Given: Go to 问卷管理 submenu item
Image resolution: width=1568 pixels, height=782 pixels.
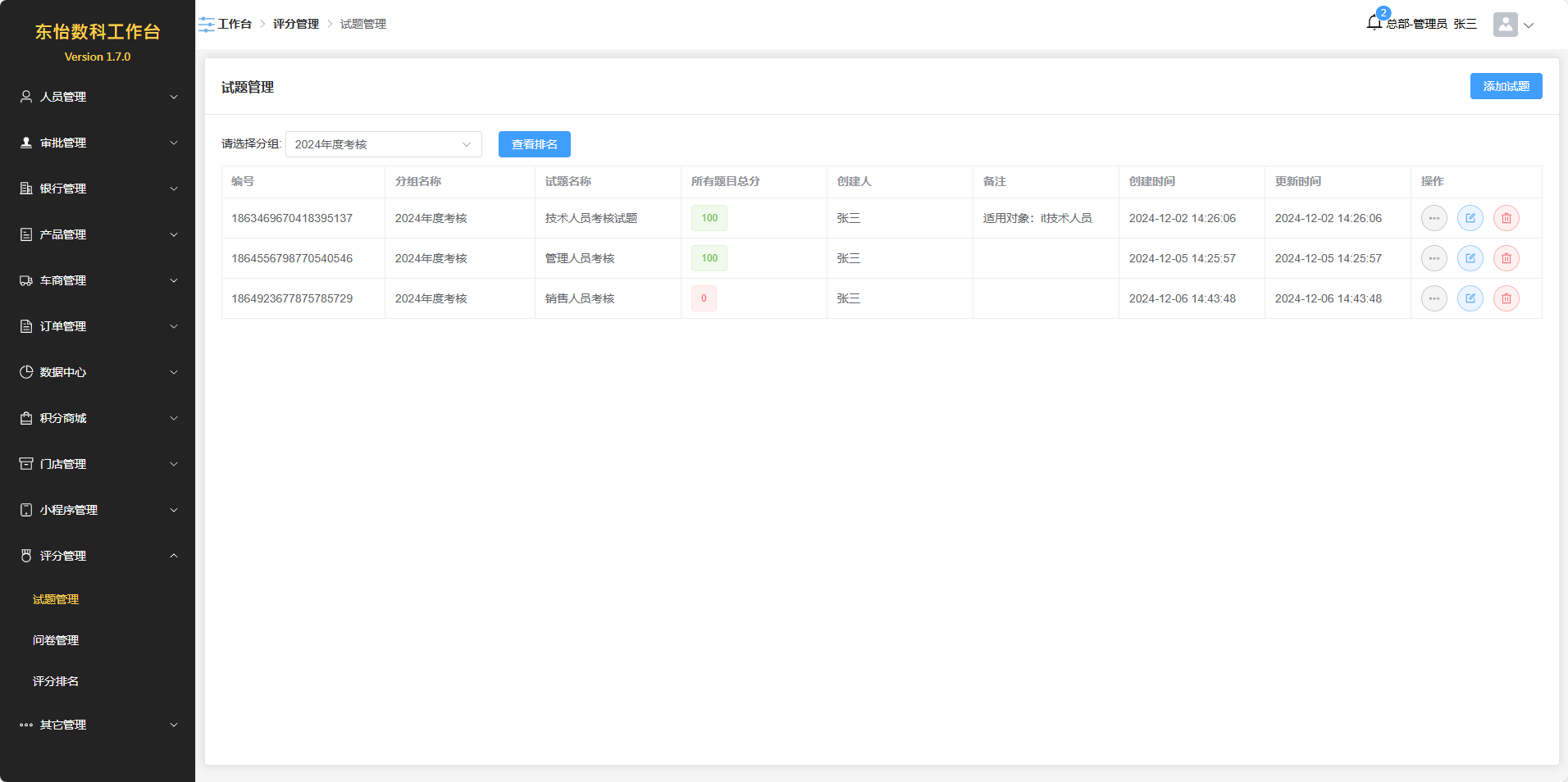Looking at the screenshot, I should 56,640.
